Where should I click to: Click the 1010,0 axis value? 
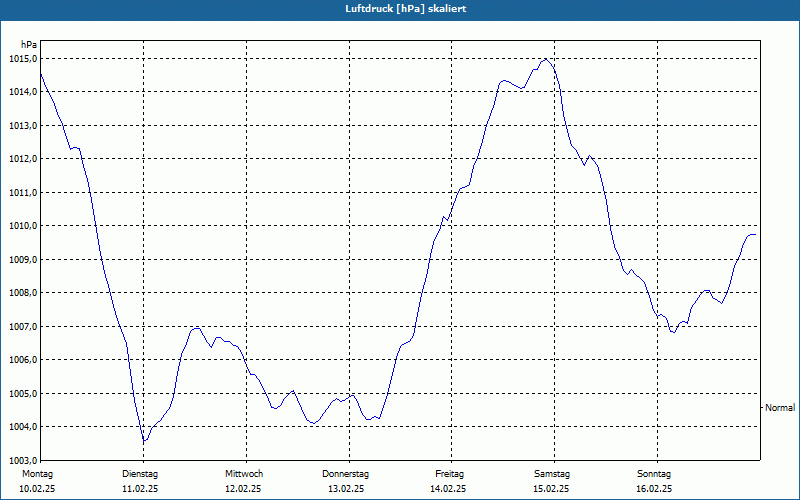click(x=23, y=226)
